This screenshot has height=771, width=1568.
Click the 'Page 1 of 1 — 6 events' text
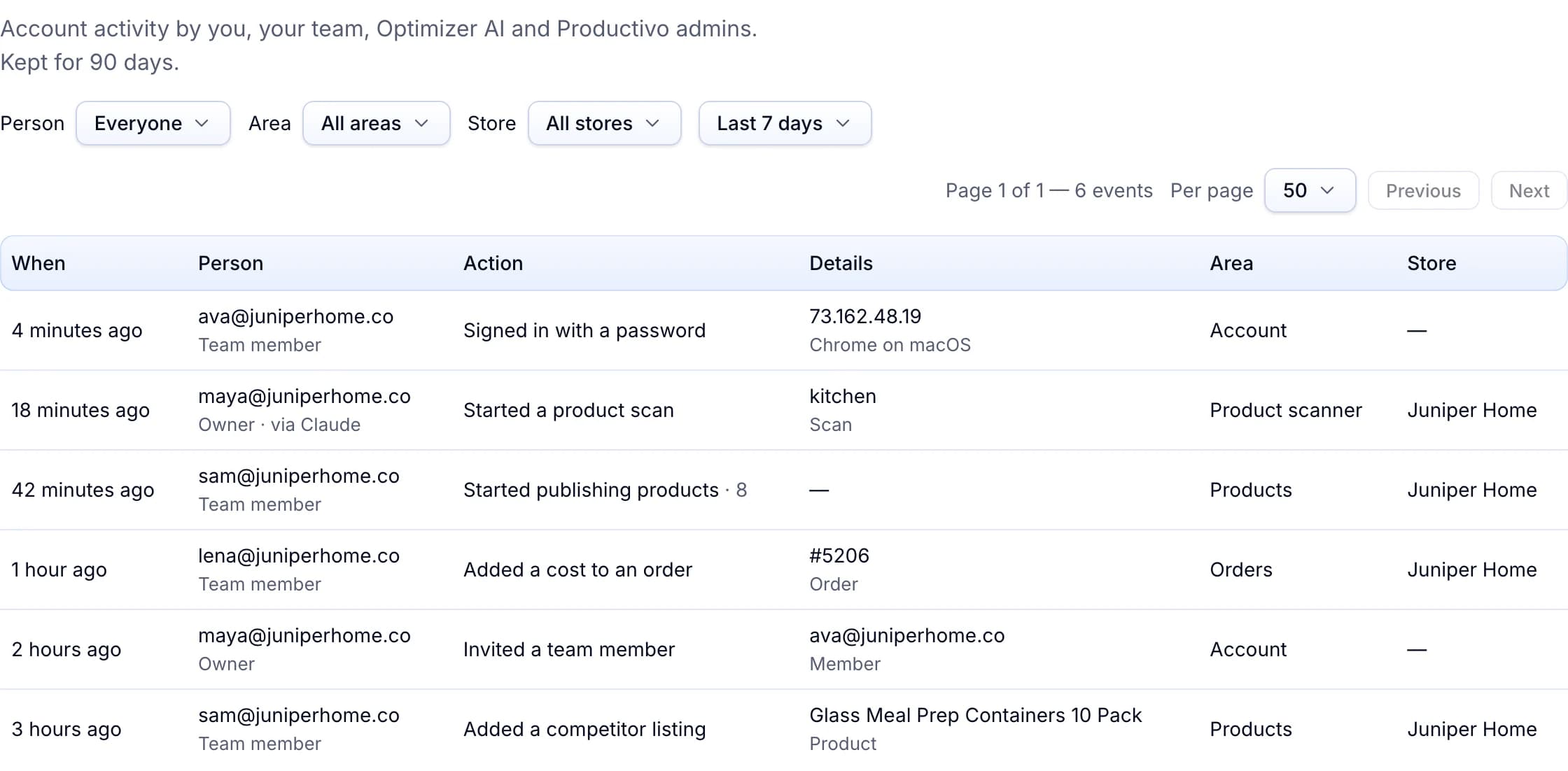tap(1049, 190)
